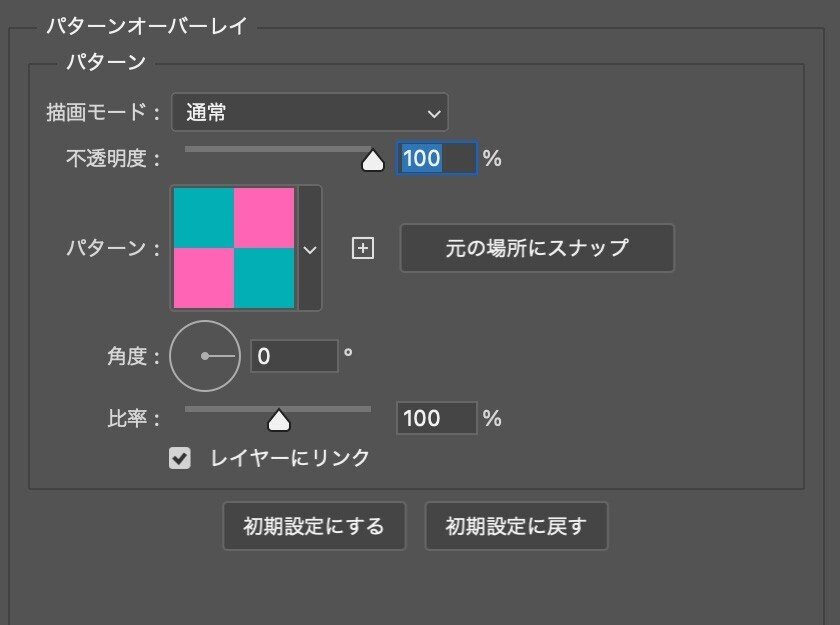Click the 角度 angle dial control
Screen dimensions: 840x625
[x=205, y=356]
